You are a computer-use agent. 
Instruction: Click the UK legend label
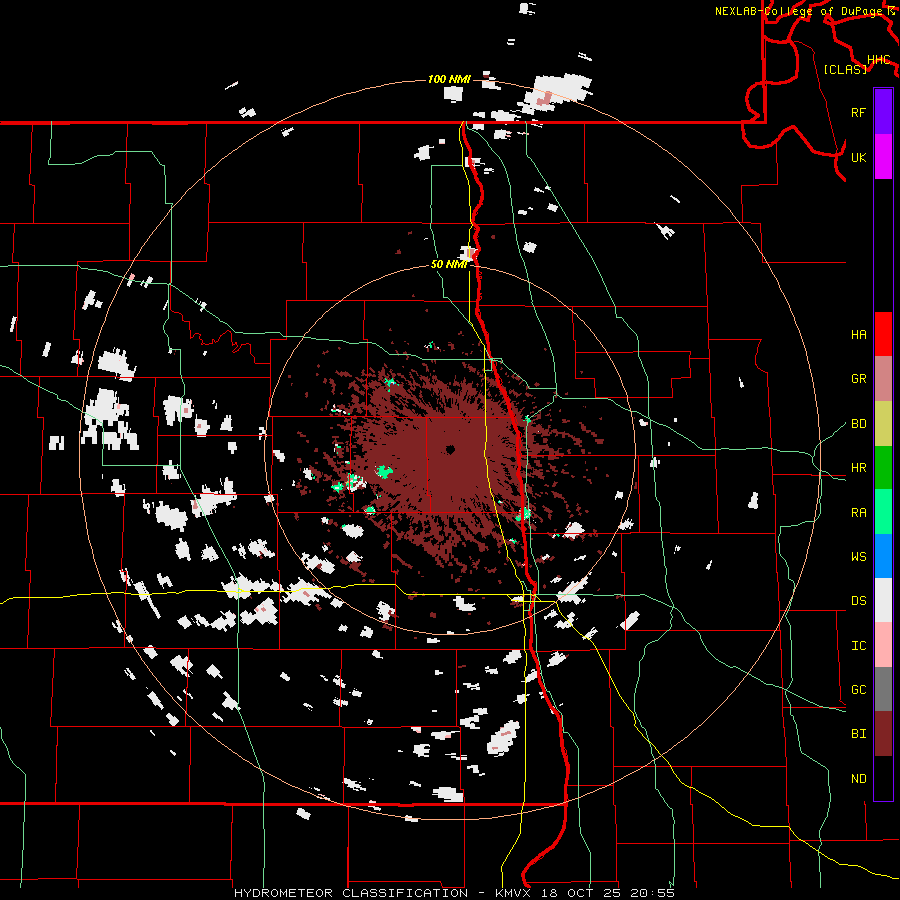[x=858, y=158]
